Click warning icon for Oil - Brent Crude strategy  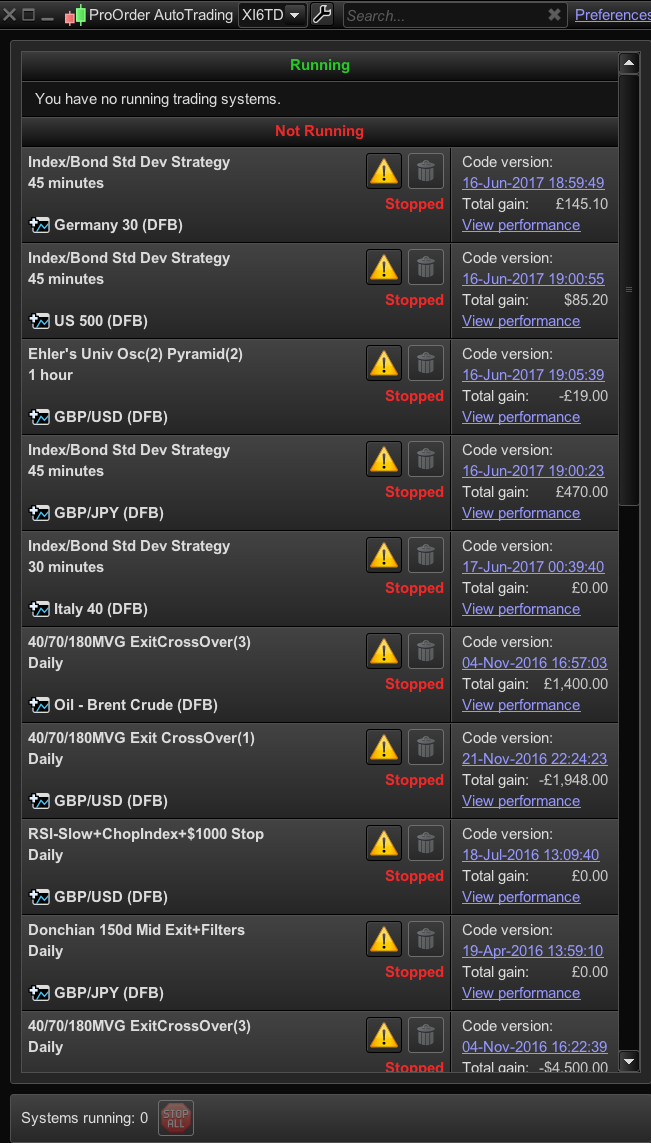coord(383,651)
